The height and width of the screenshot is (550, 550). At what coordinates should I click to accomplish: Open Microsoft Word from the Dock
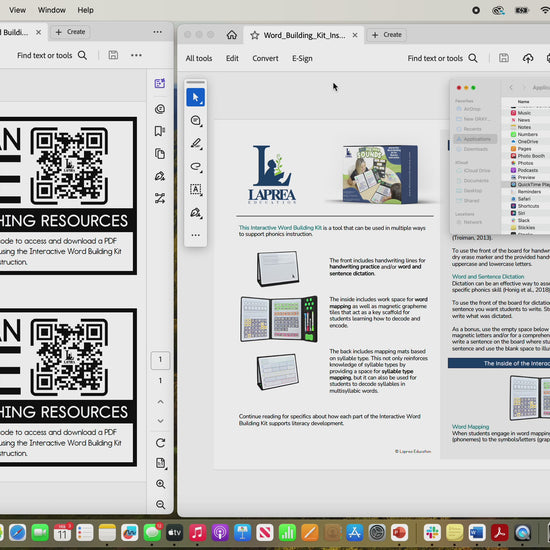(x=477, y=533)
